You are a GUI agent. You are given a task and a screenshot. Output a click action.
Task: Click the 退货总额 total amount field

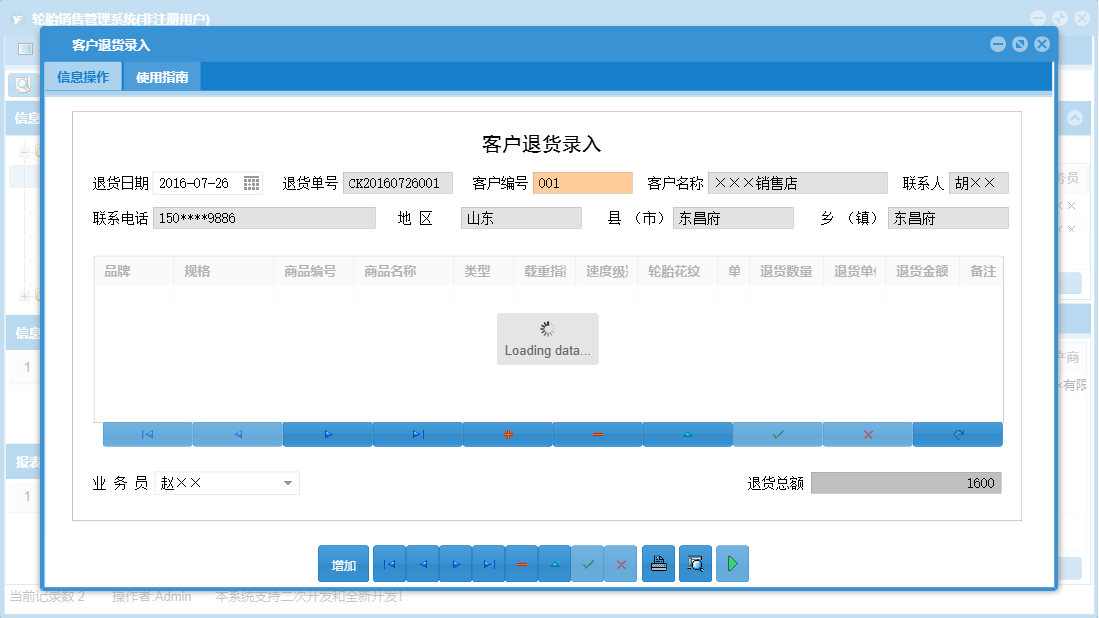(x=905, y=483)
